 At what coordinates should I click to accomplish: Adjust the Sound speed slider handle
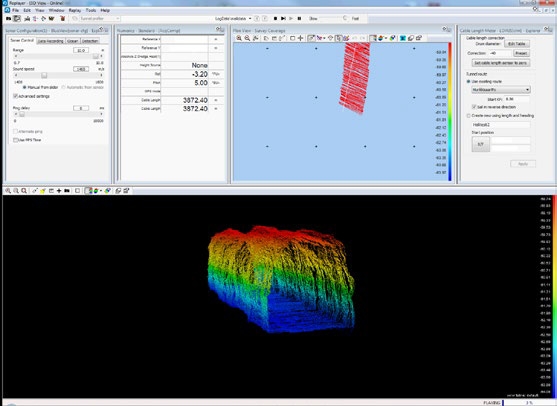point(44,75)
